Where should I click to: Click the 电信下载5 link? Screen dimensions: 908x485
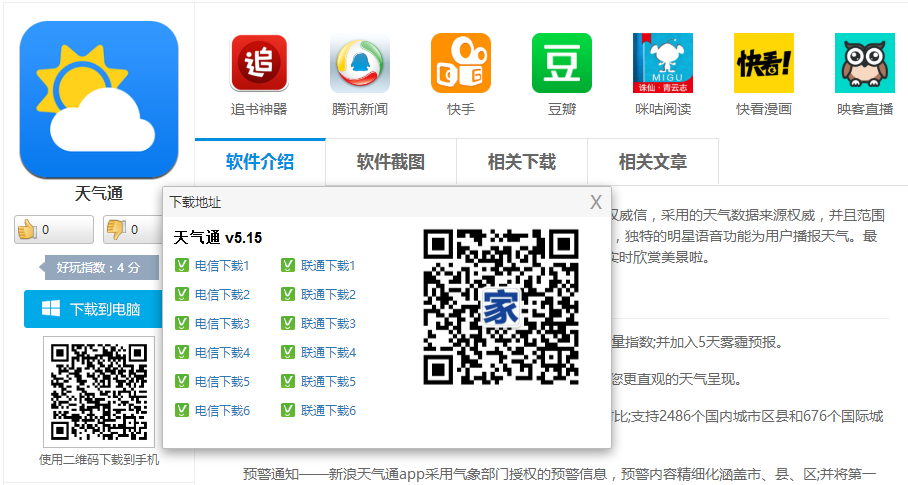tap(222, 381)
